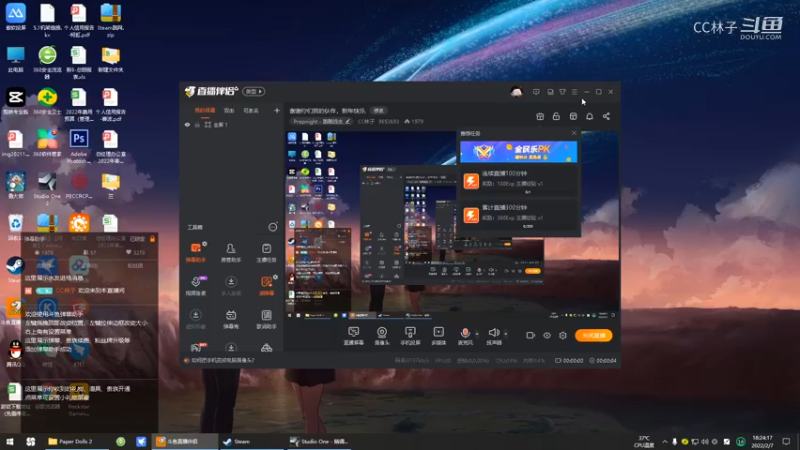Open the hamburger menu in title bar
Screen dimensions: 800x450
[x=574, y=92]
